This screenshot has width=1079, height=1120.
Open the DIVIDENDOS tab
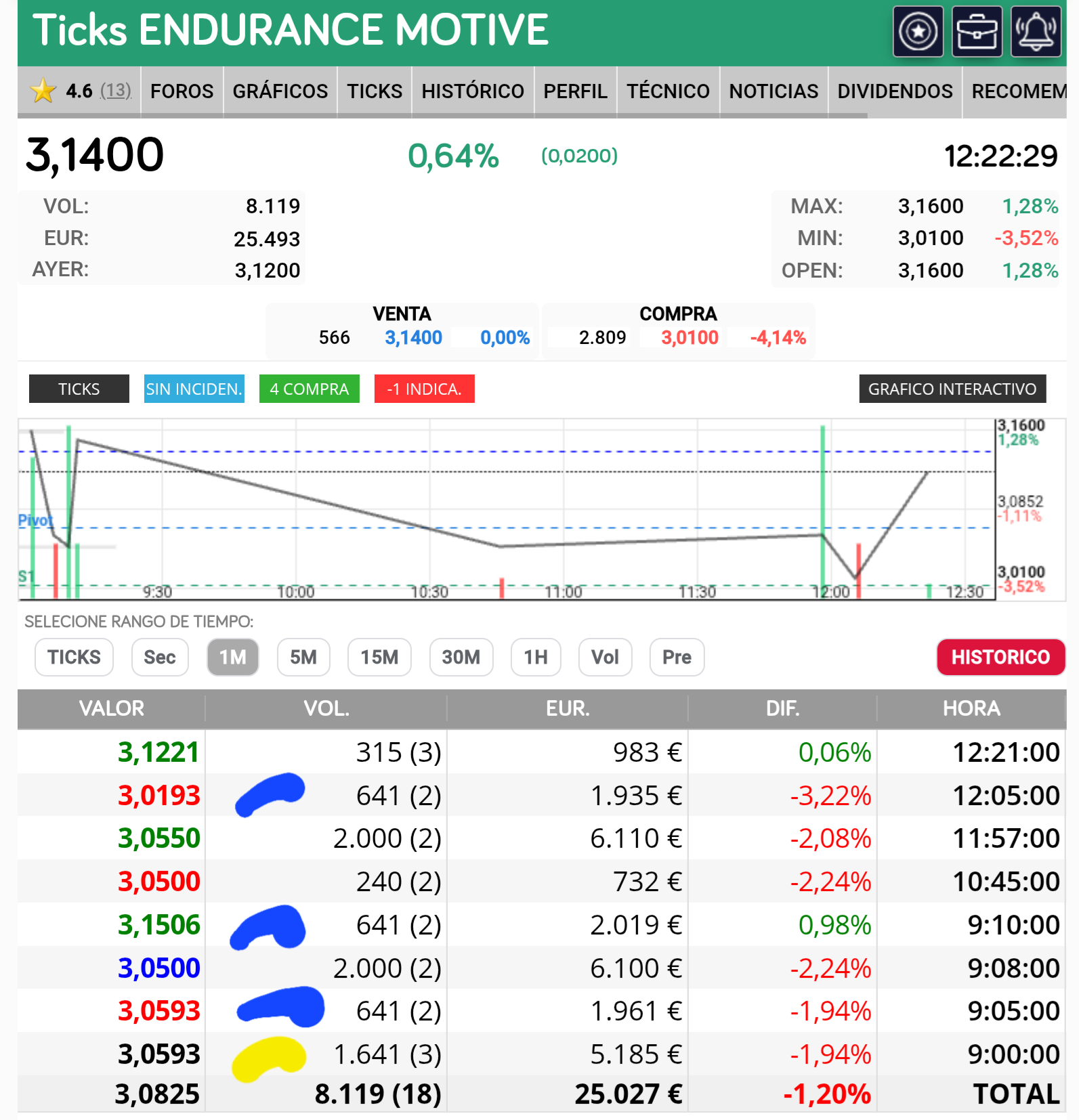coord(894,91)
